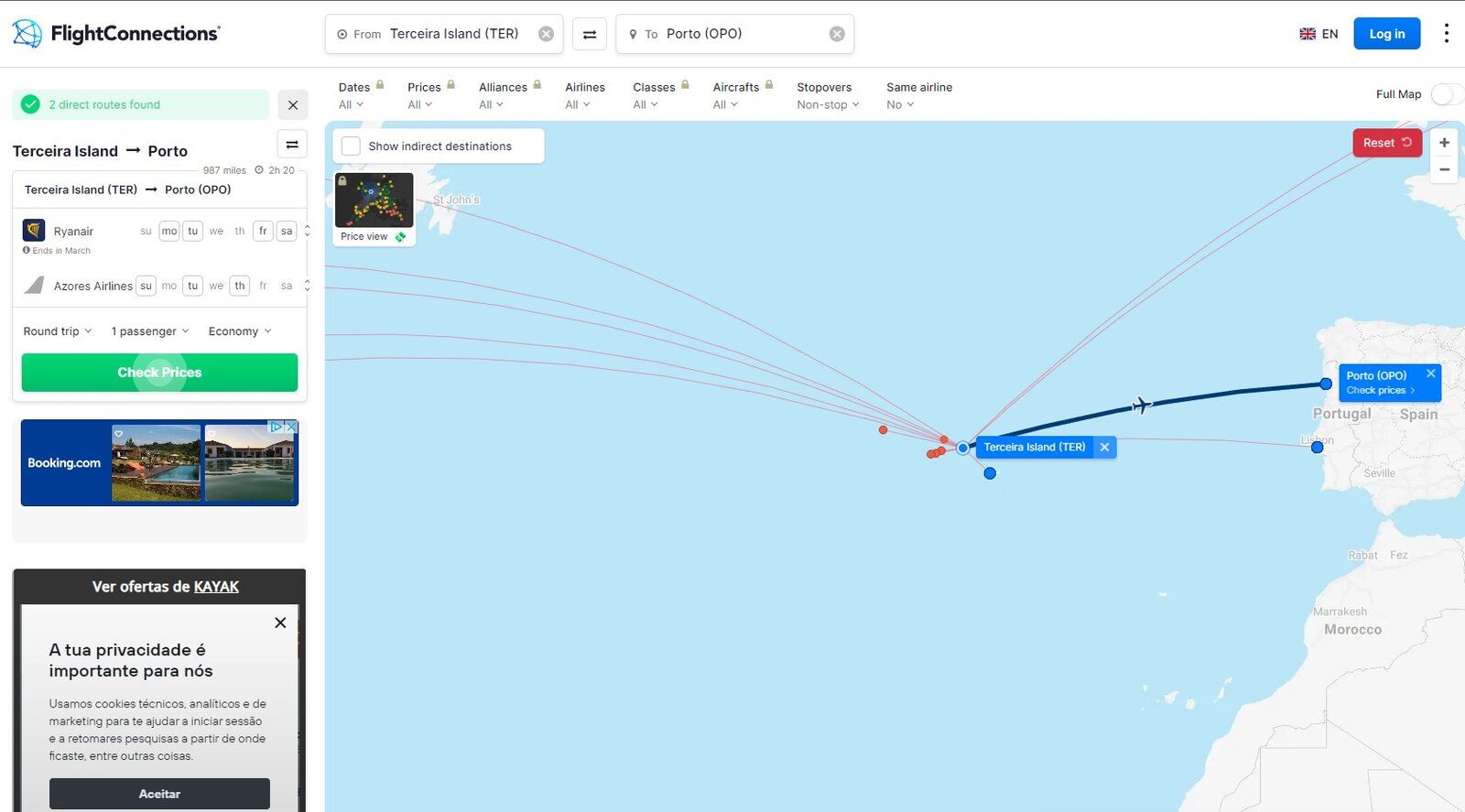Select the Lisbon airport dot on map
Image resolution: width=1465 pixels, height=812 pixels.
pos(1317,447)
